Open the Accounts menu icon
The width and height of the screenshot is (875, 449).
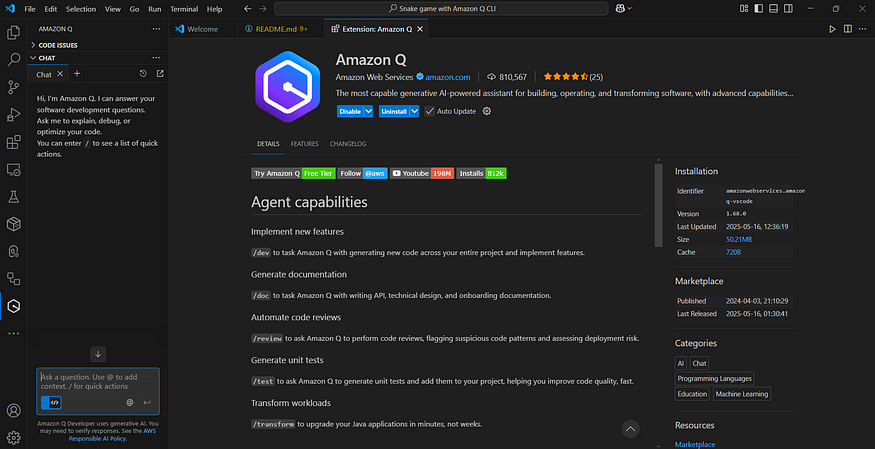coord(13,411)
